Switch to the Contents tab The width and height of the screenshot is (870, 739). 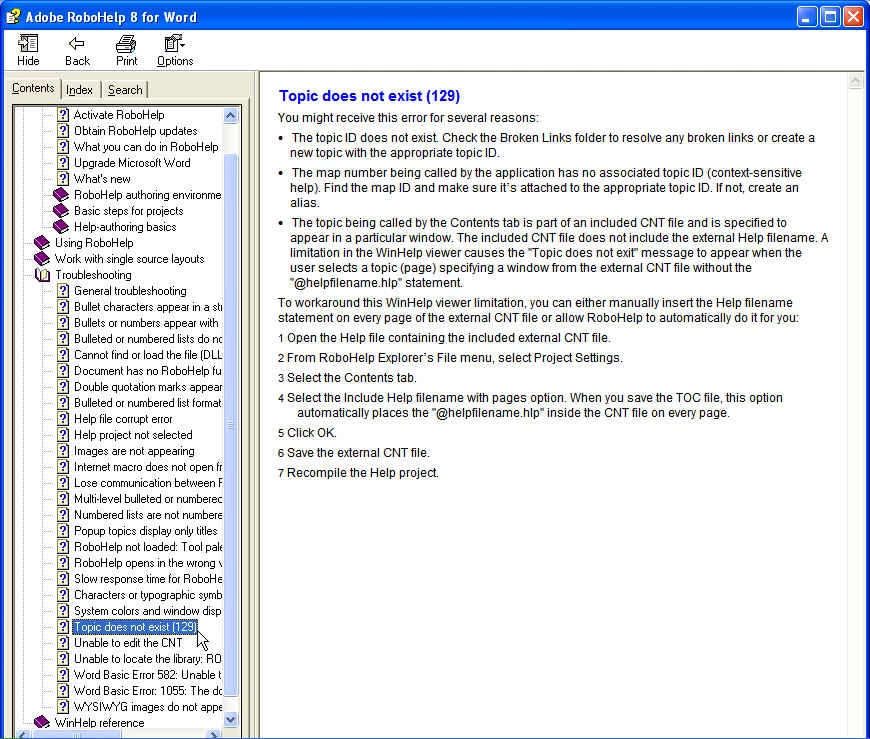point(33,88)
